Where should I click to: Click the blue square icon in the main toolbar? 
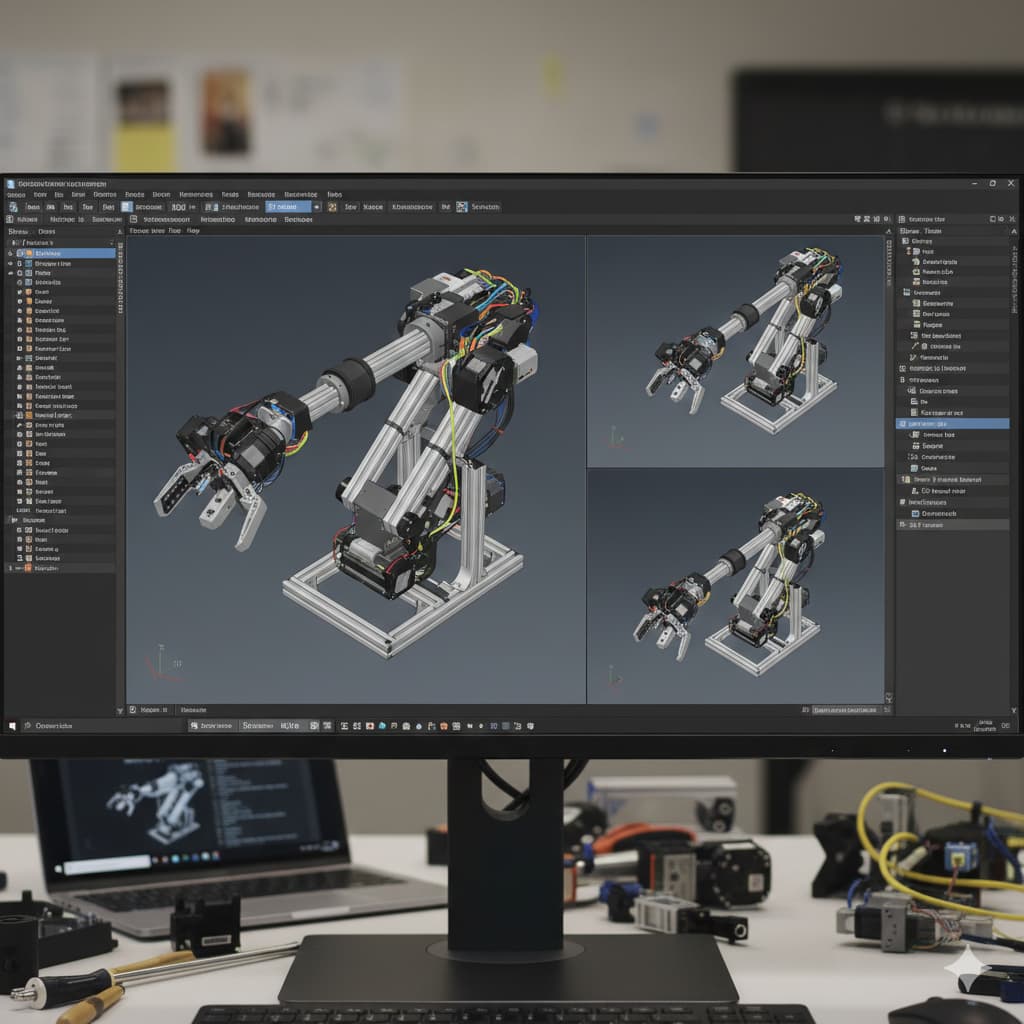click(127, 207)
